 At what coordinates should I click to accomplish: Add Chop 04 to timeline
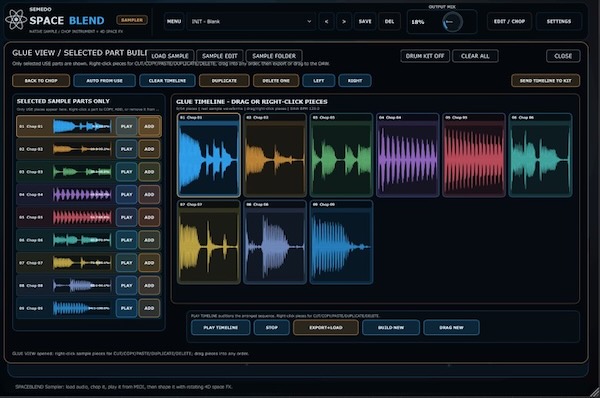coord(149,194)
